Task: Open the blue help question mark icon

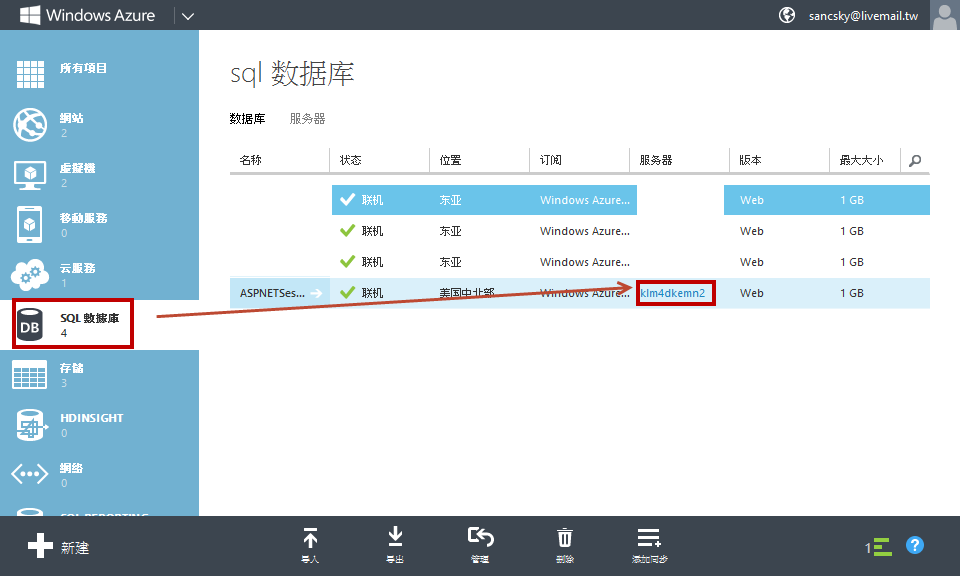Action: tap(915, 545)
